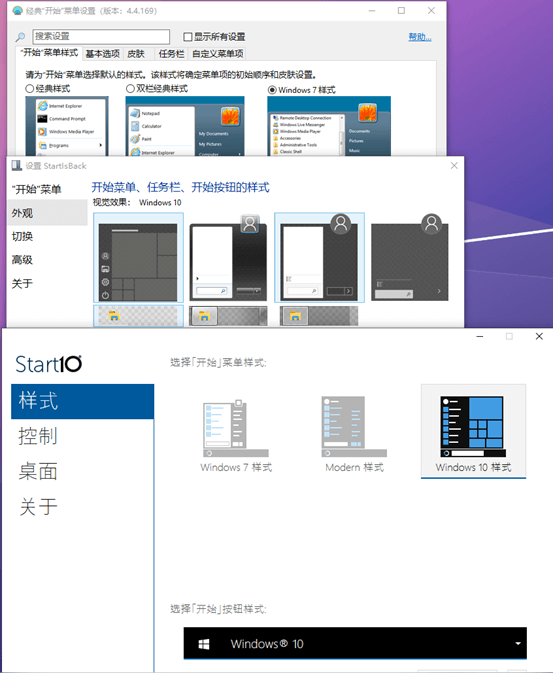The width and height of the screenshot is (553, 673).
Task: Switch to the 基本选项 tab
Action: 103,54
